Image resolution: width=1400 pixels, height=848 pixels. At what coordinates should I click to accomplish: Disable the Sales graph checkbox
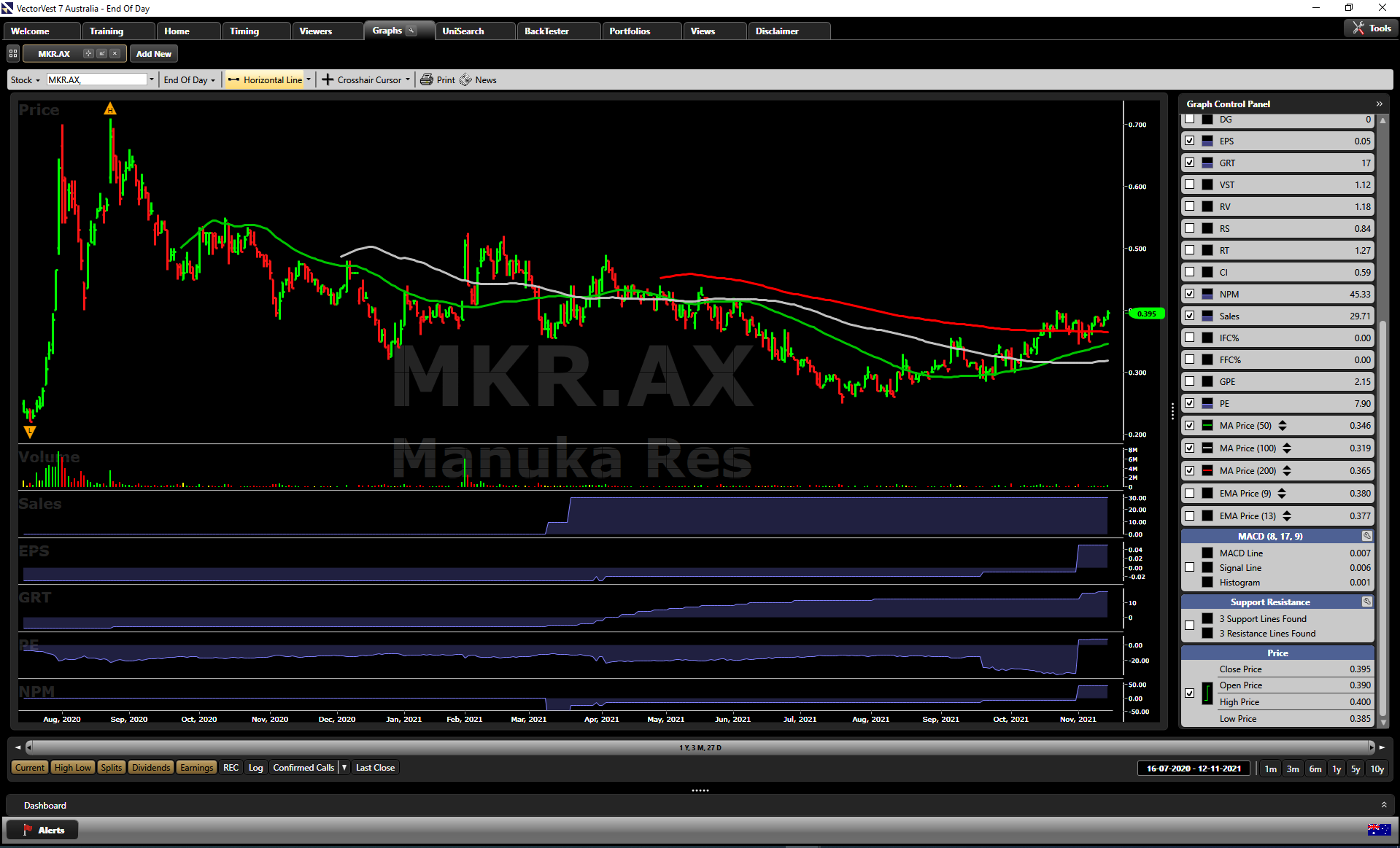[1190, 316]
